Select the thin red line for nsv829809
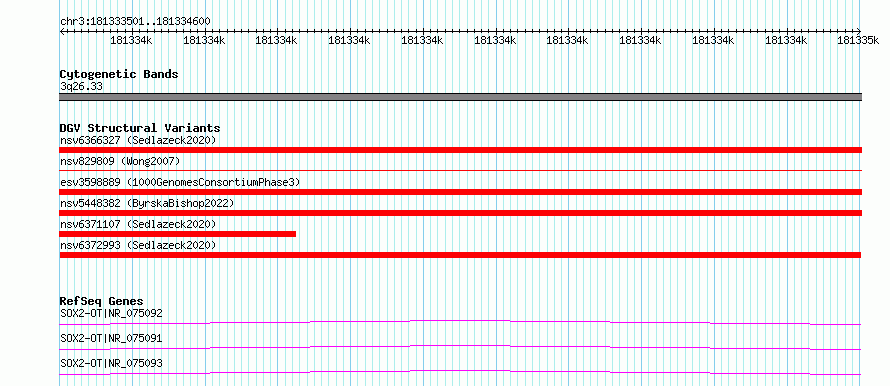 coord(460,170)
